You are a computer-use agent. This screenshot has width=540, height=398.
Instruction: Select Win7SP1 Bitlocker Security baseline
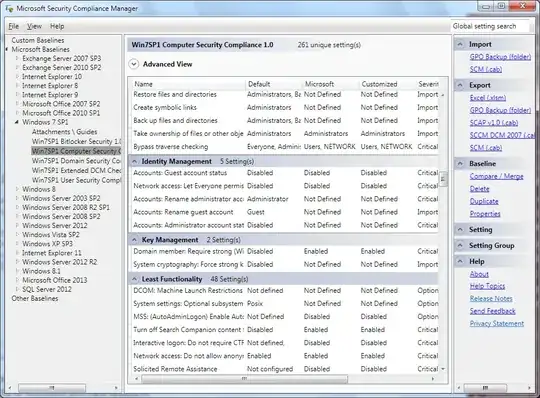coord(76,142)
